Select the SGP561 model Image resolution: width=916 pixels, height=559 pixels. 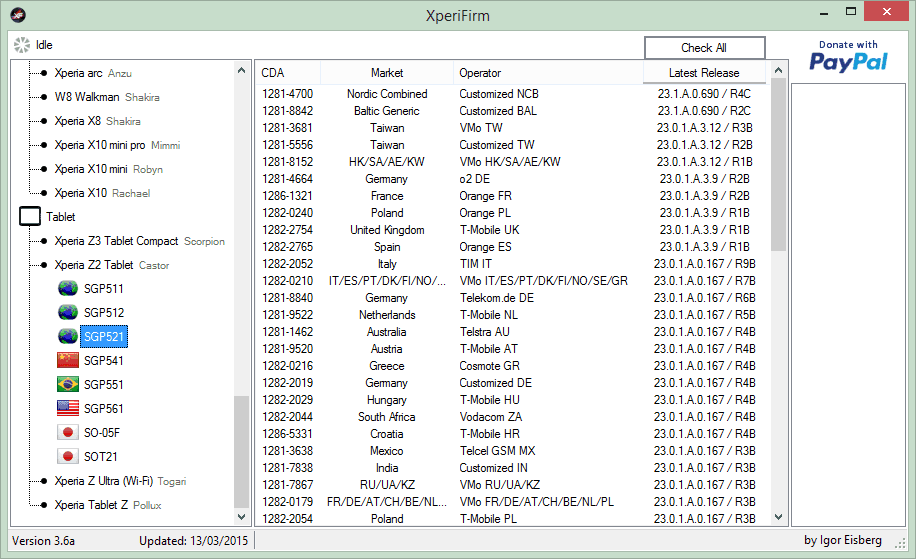103,408
